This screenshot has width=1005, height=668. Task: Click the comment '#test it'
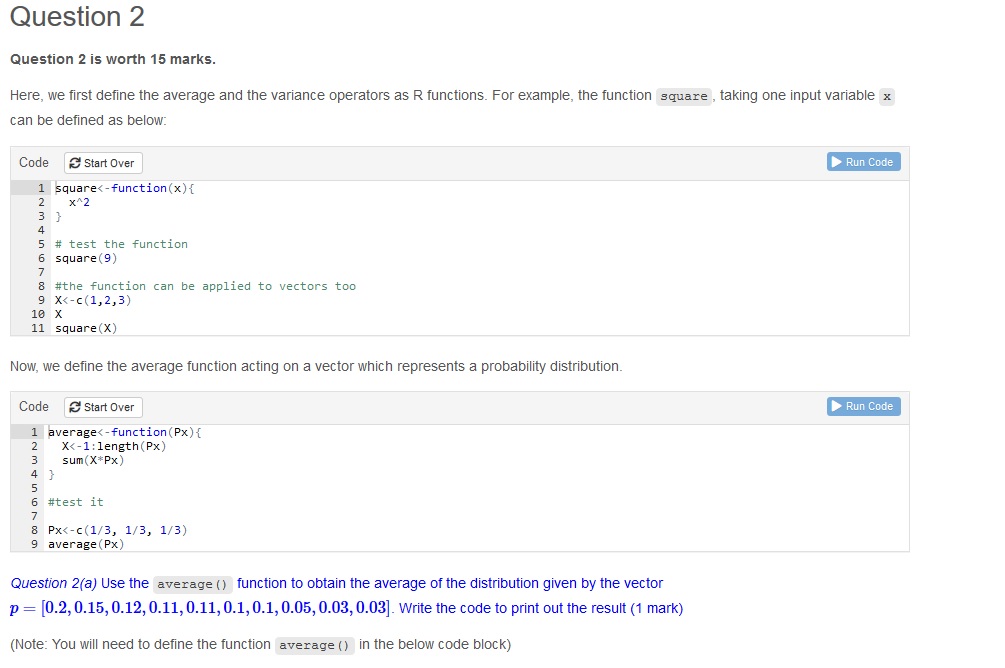(76, 502)
